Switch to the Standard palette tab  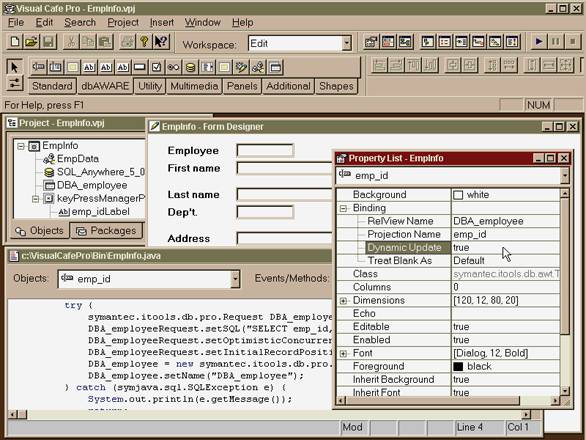click(x=52, y=86)
